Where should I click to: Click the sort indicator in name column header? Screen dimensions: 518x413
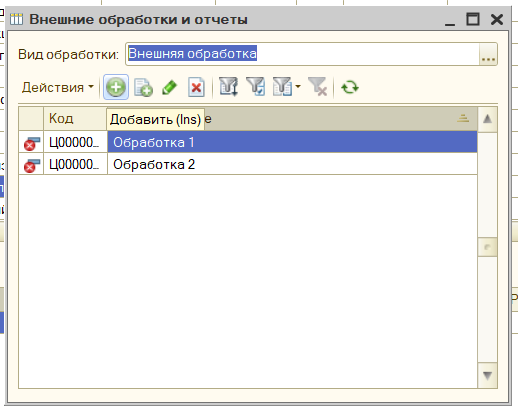[463, 118]
